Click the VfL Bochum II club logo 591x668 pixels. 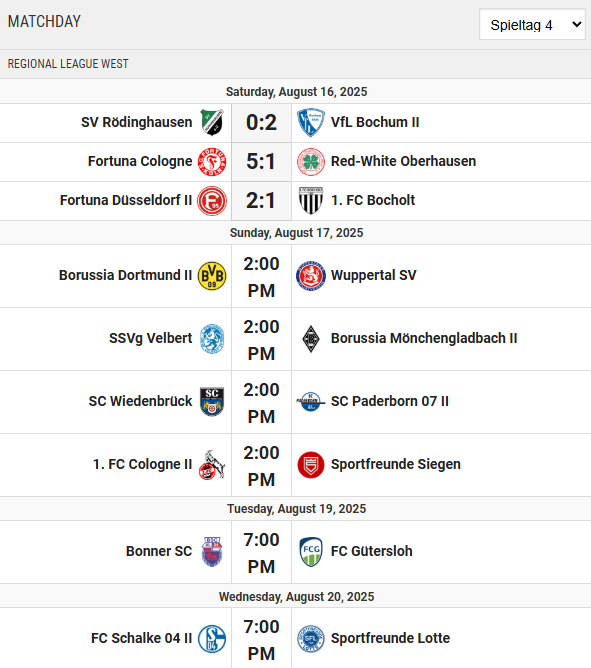point(311,122)
